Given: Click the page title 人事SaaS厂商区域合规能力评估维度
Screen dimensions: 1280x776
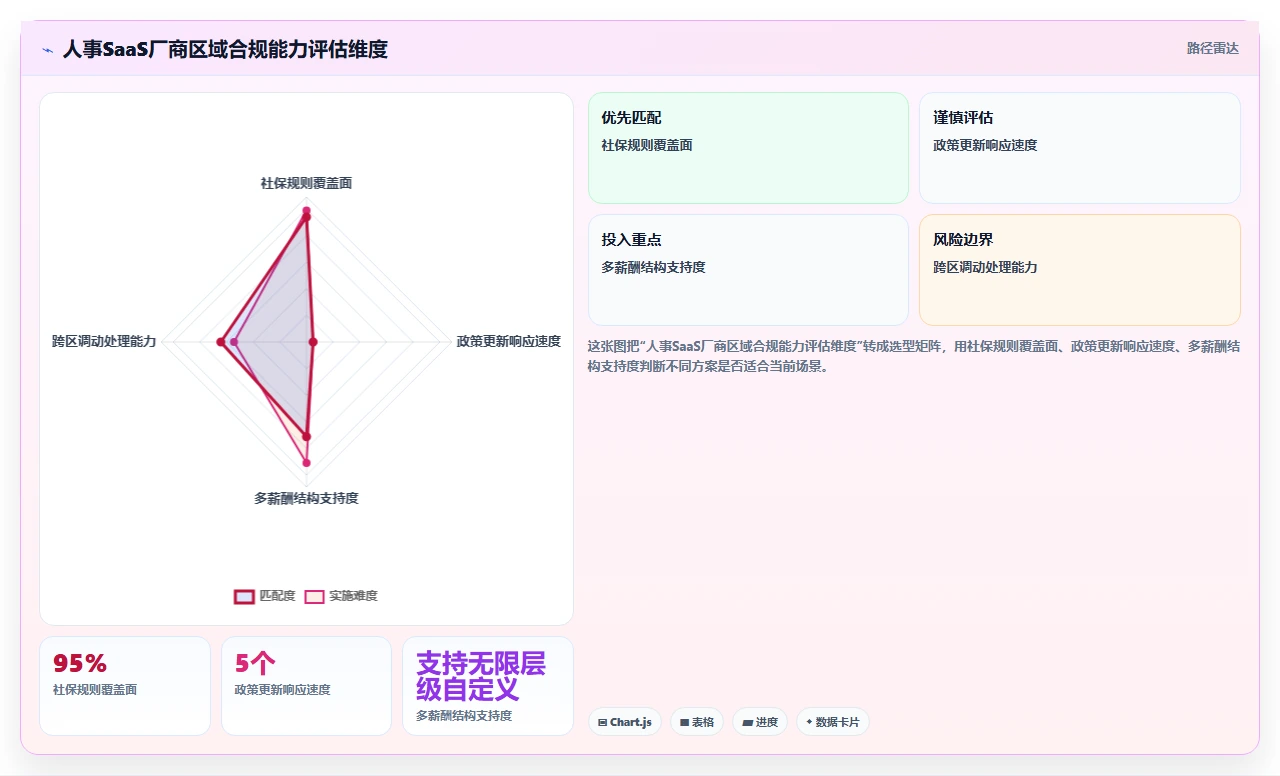Looking at the screenshot, I should (225, 49).
